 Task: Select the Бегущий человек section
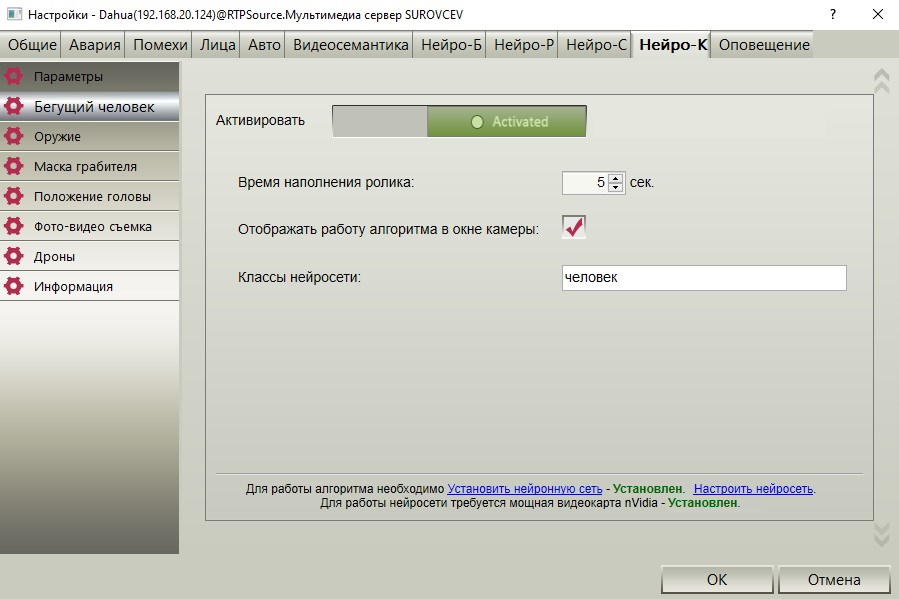(89, 106)
